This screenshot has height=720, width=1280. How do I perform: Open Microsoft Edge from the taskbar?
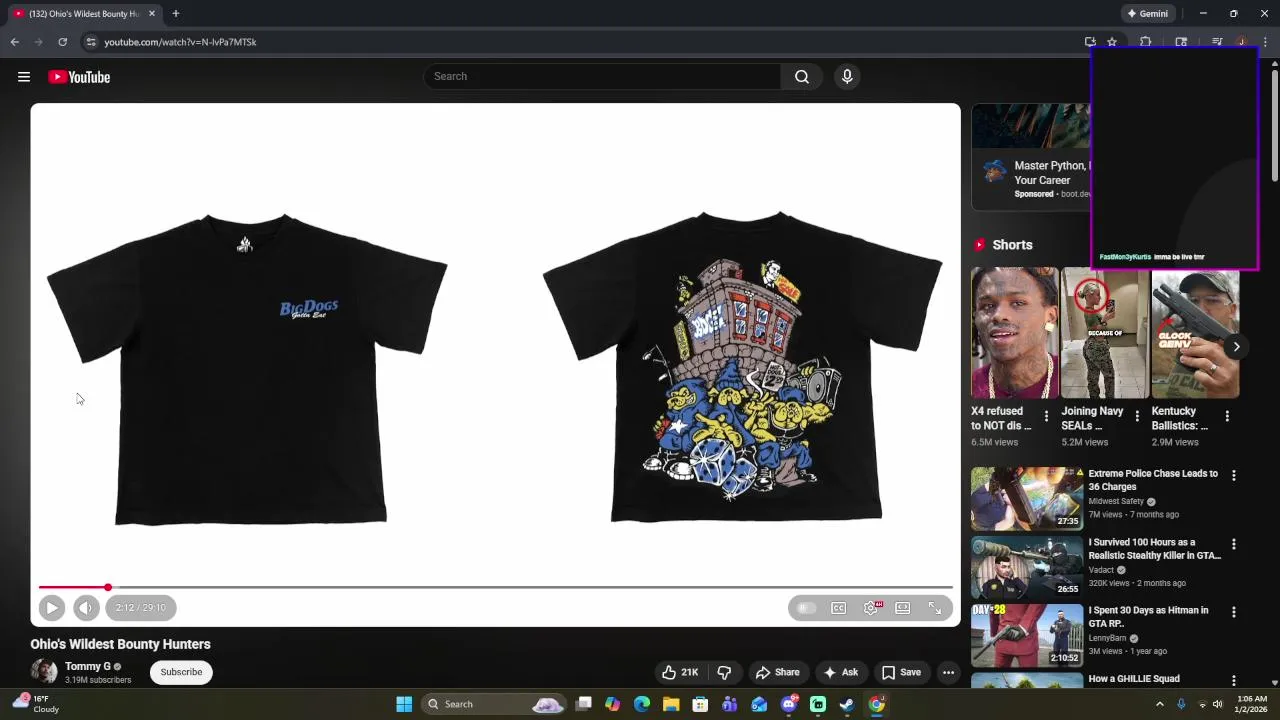point(642,704)
